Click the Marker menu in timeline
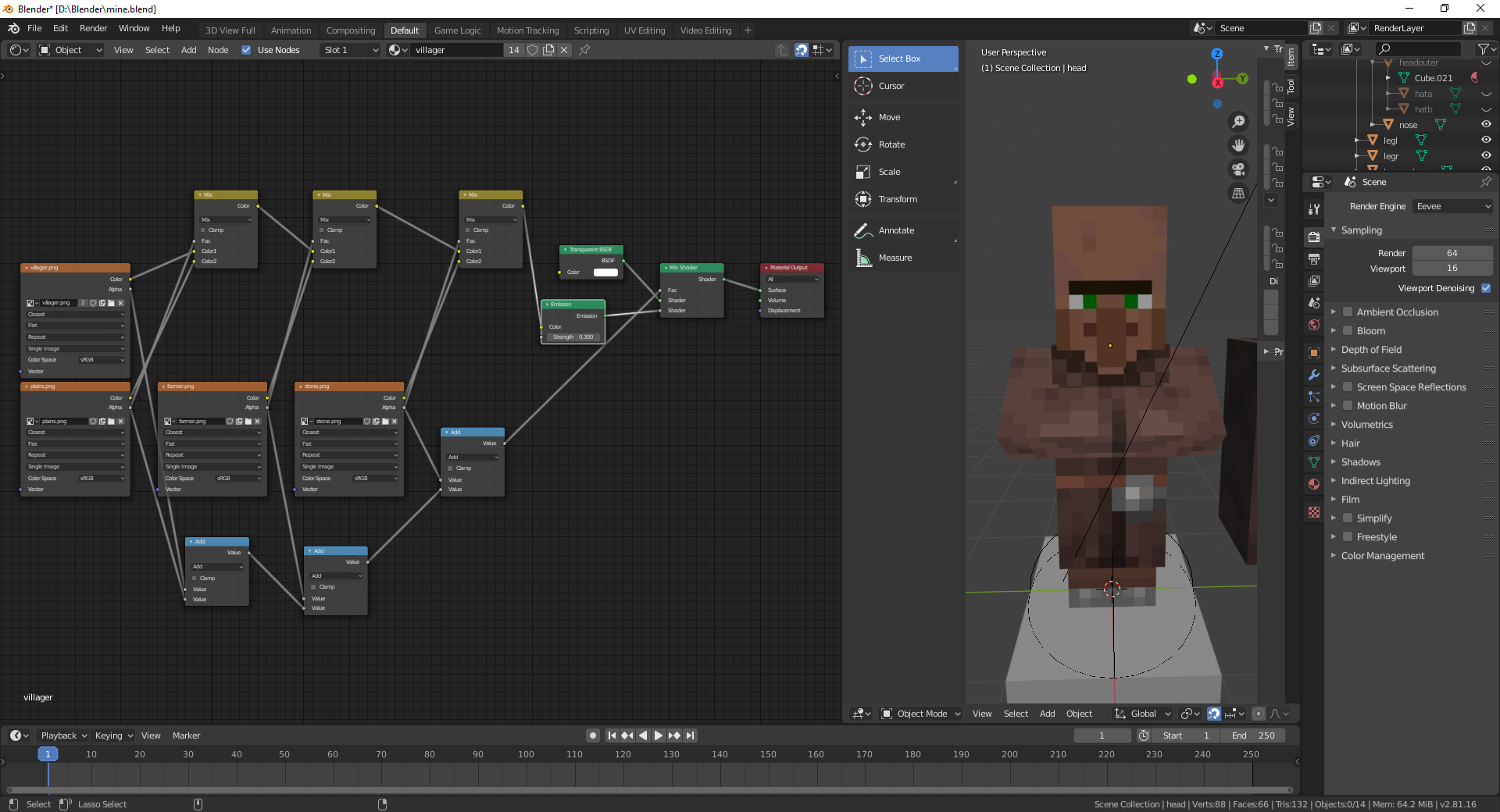The width and height of the screenshot is (1500, 812). coord(186,735)
